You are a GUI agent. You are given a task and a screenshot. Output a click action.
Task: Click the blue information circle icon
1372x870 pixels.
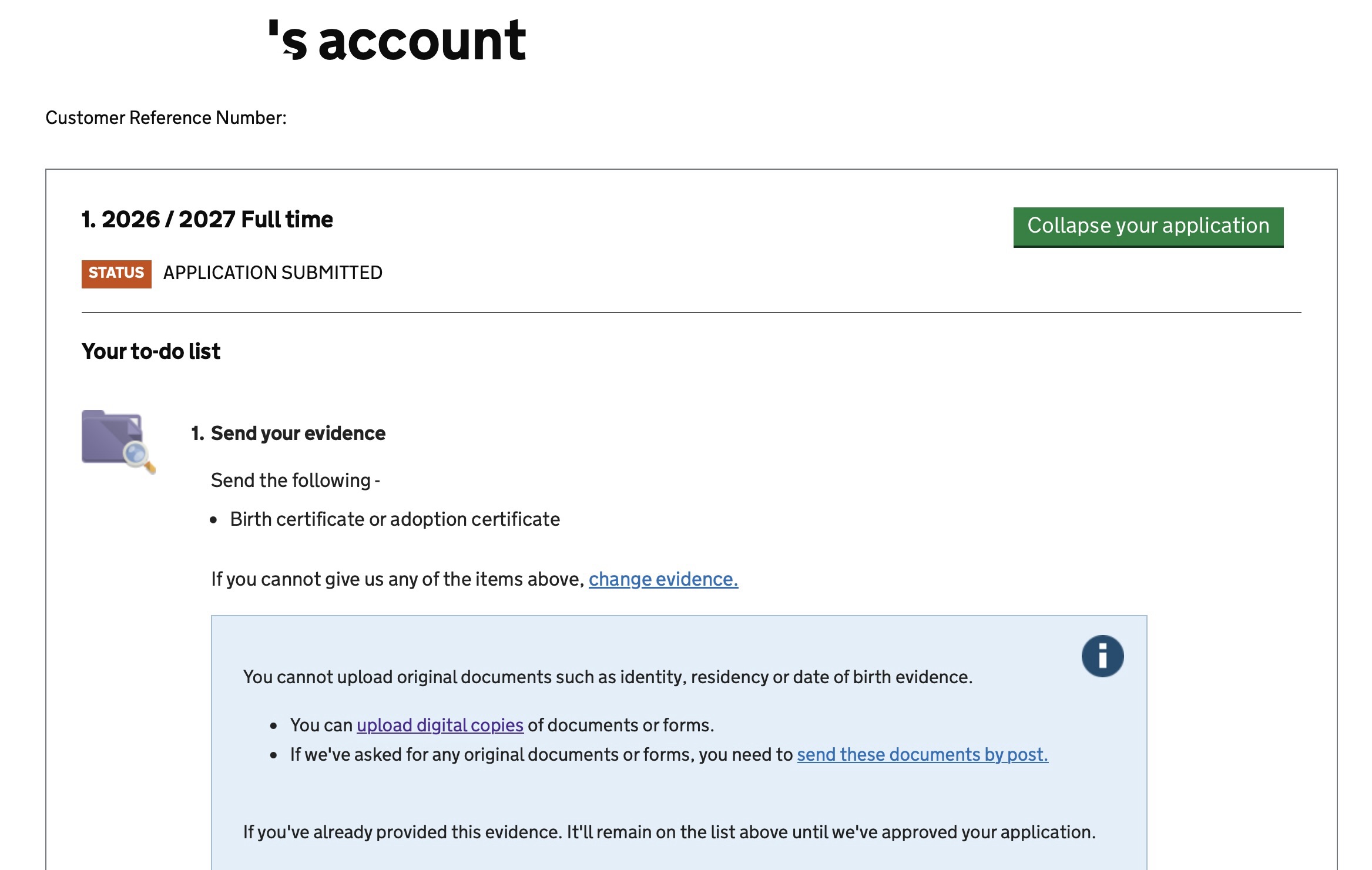point(1102,656)
